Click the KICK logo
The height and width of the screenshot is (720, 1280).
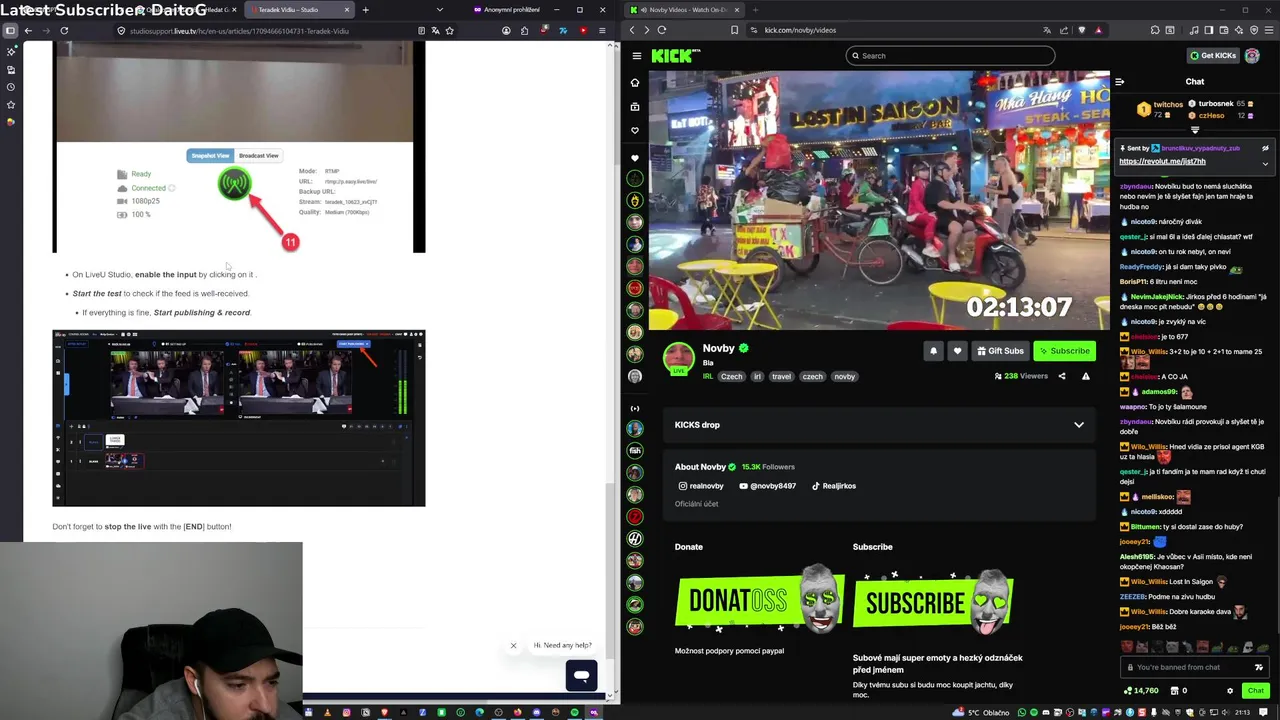pos(671,56)
